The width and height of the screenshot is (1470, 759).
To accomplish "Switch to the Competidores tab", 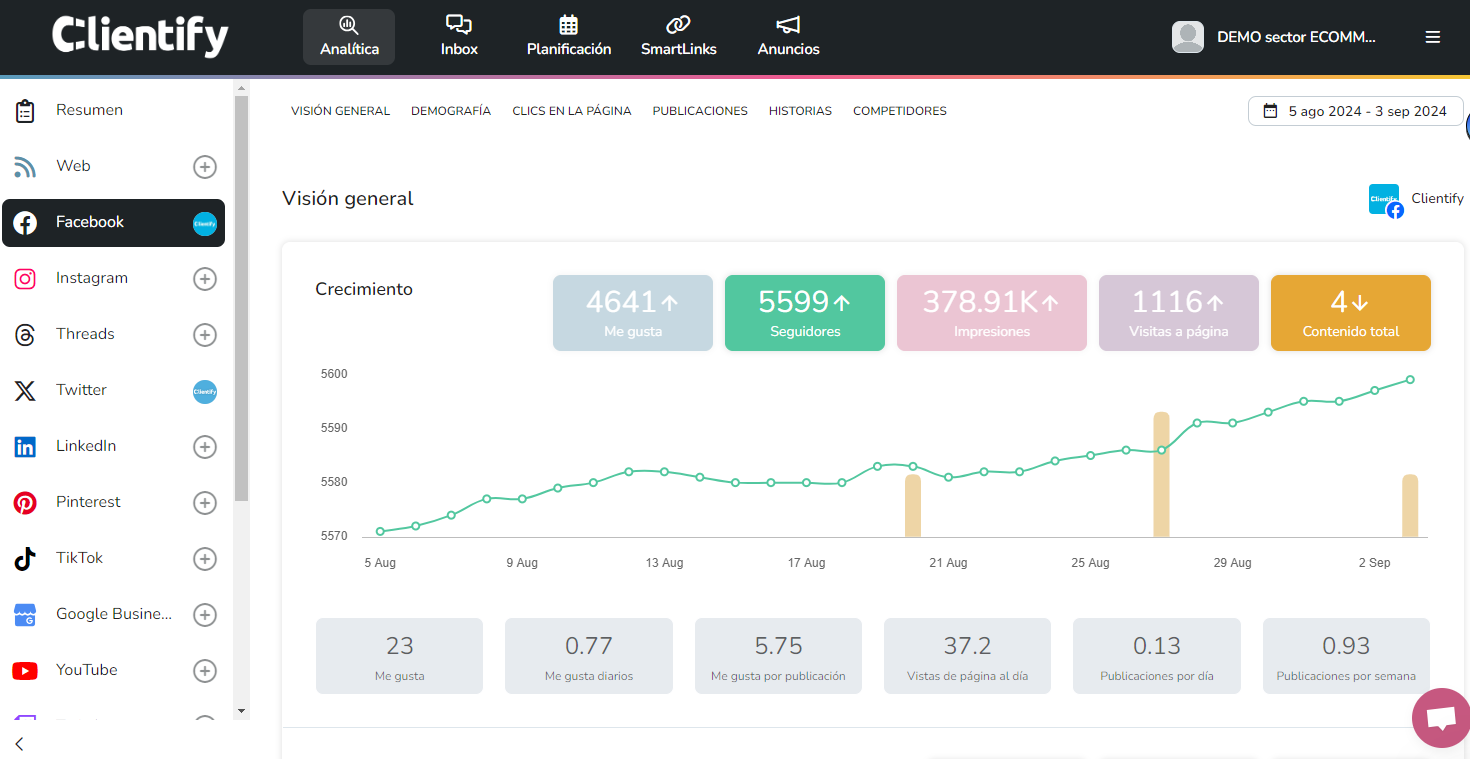I will (x=900, y=111).
